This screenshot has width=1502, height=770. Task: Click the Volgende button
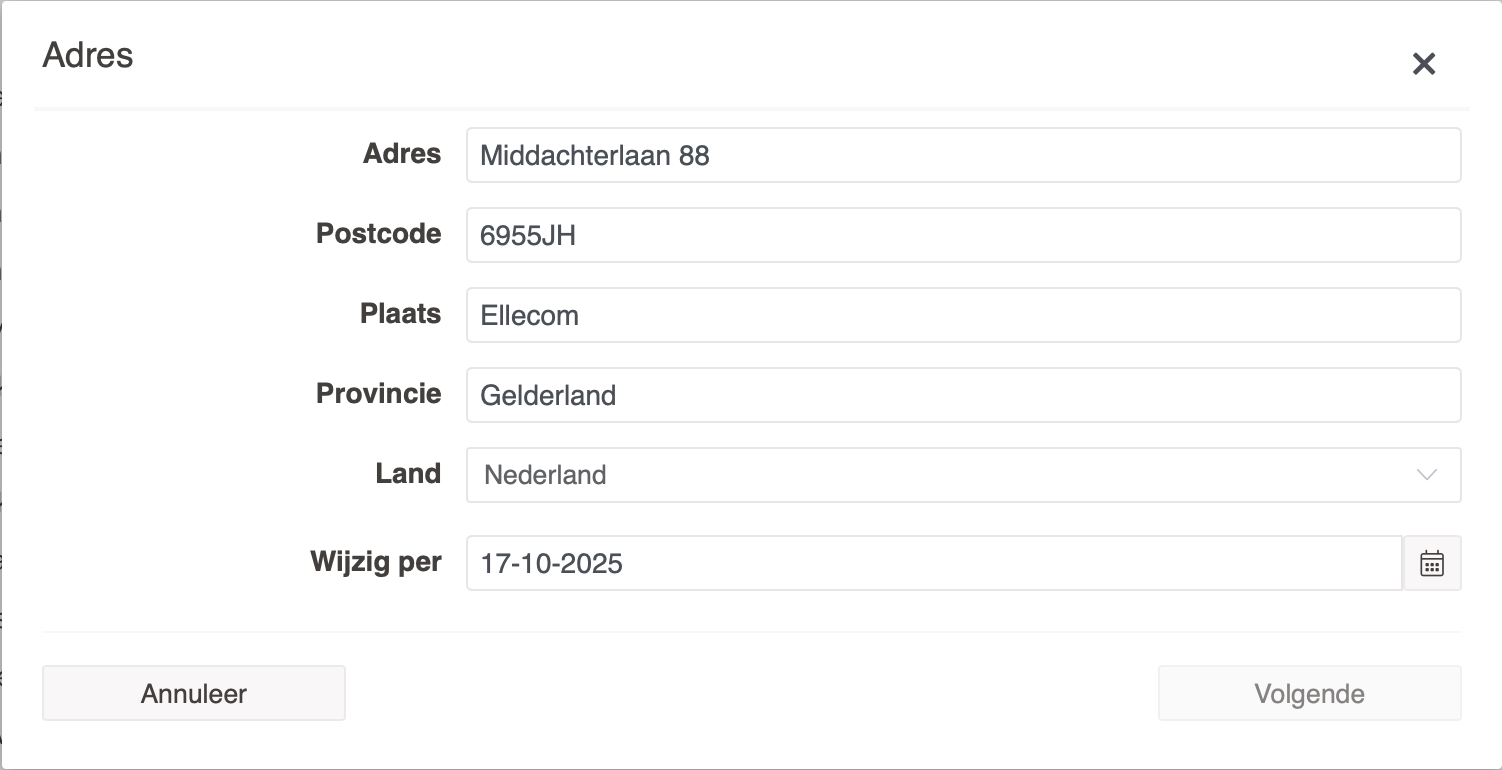coord(1309,693)
